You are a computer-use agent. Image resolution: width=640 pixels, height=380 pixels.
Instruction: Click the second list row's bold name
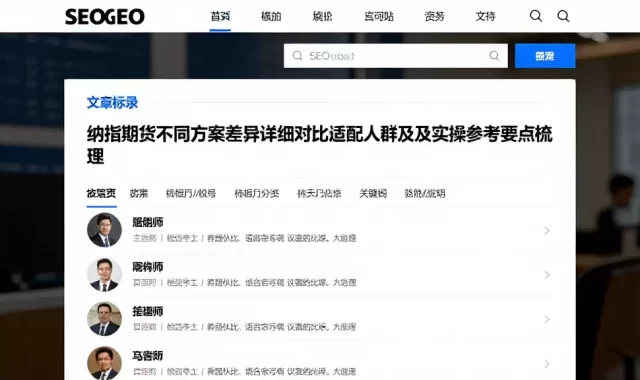click(x=148, y=267)
